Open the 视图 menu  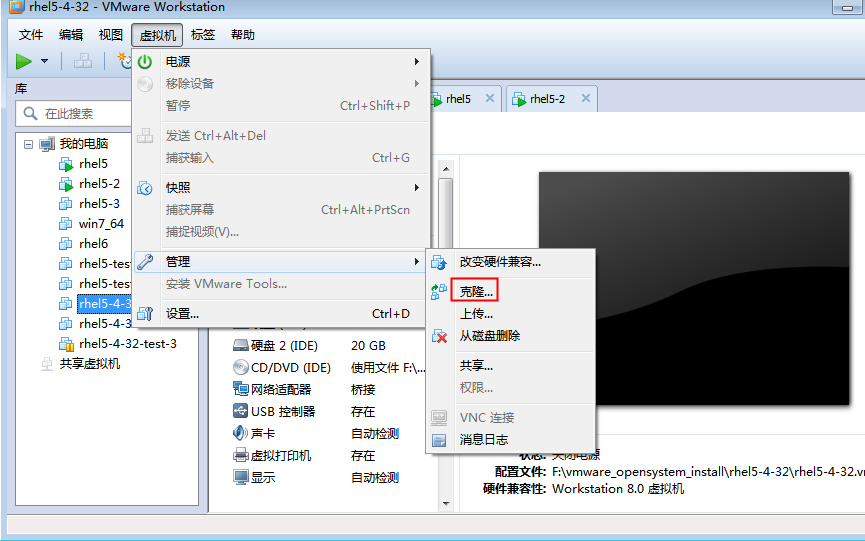coord(110,35)
